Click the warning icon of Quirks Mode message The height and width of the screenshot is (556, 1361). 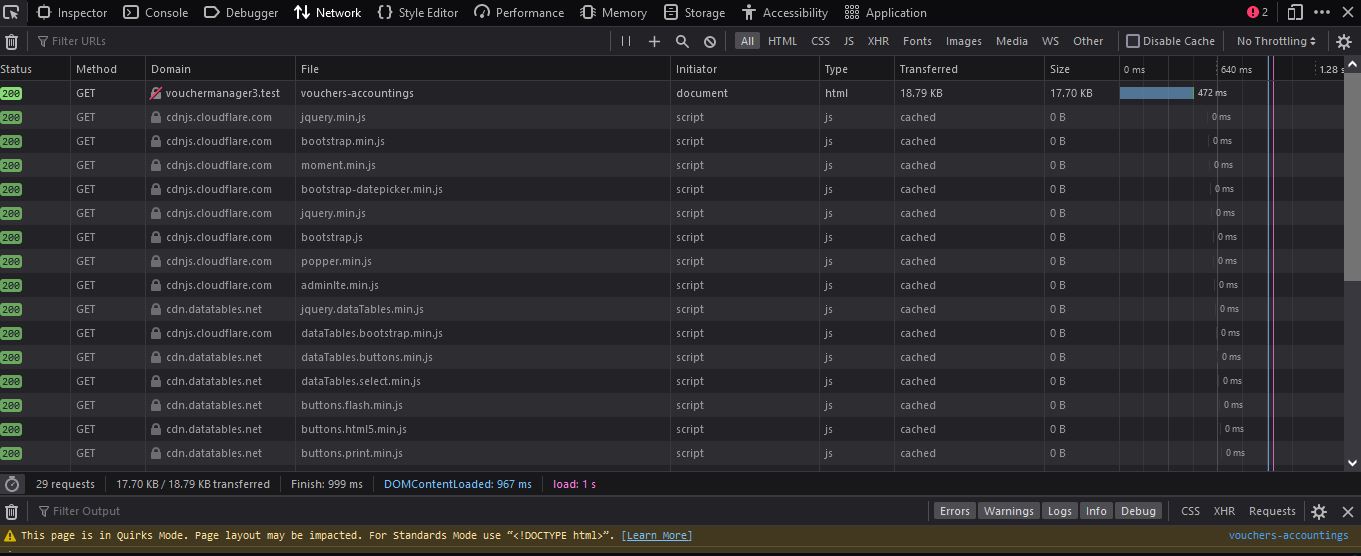coord(10,536)
